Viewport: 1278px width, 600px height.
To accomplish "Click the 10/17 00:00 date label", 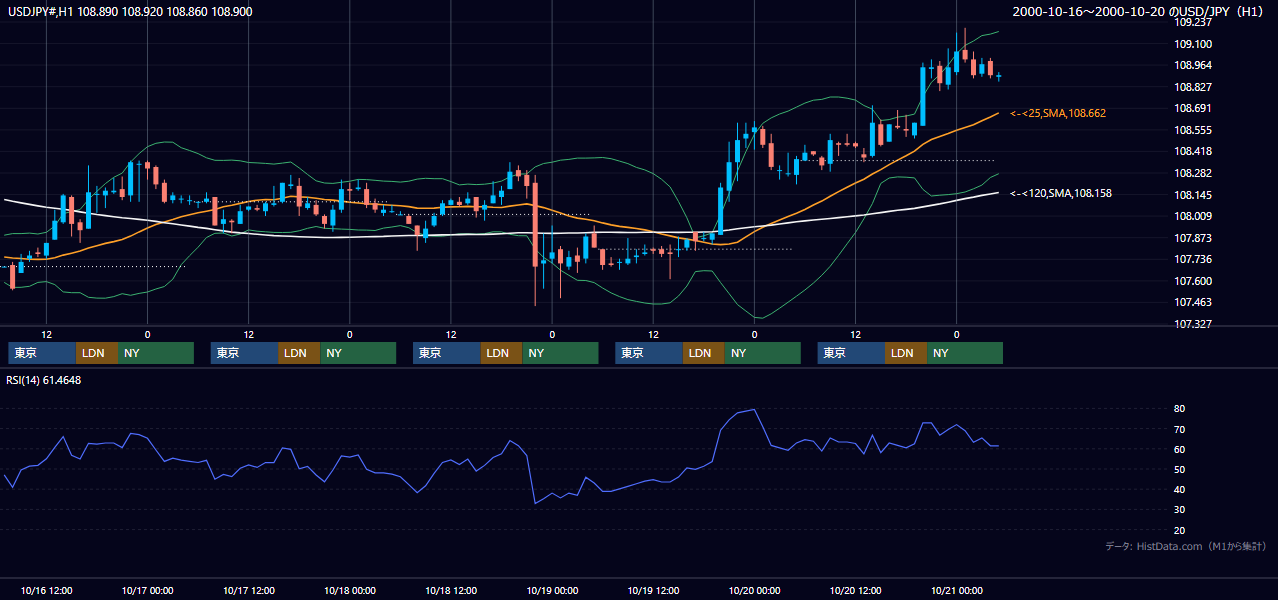I will (x=147, y=590).
